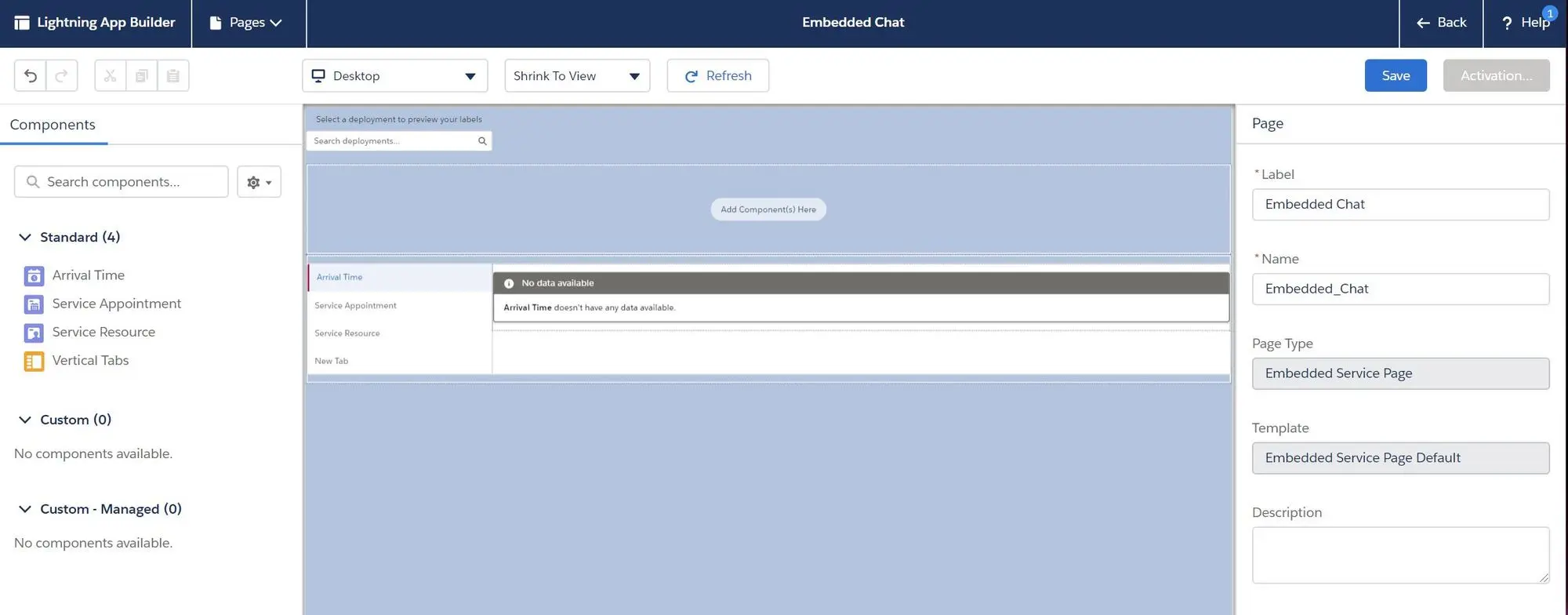Click the Refresh circular arrow icon
This screenshot has height=615, width=1568.
(691, 76)
